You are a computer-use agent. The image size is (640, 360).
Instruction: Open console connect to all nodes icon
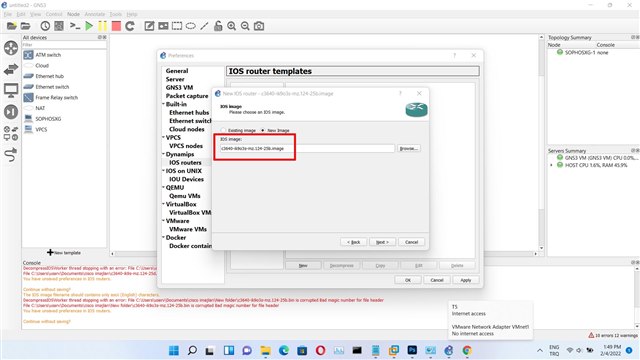tap(75, 26)
